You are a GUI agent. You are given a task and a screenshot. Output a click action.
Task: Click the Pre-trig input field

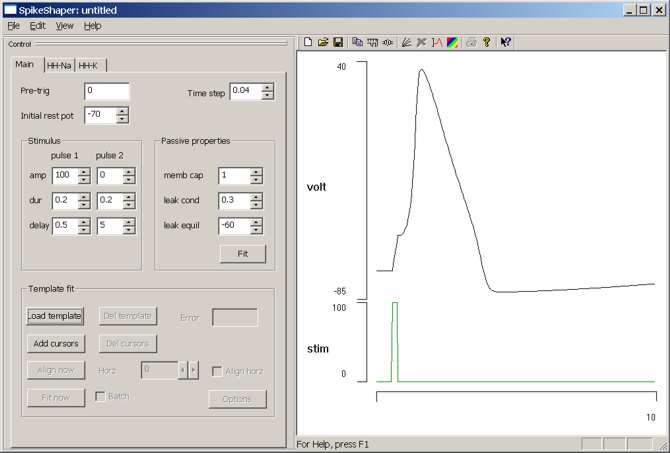106,91
